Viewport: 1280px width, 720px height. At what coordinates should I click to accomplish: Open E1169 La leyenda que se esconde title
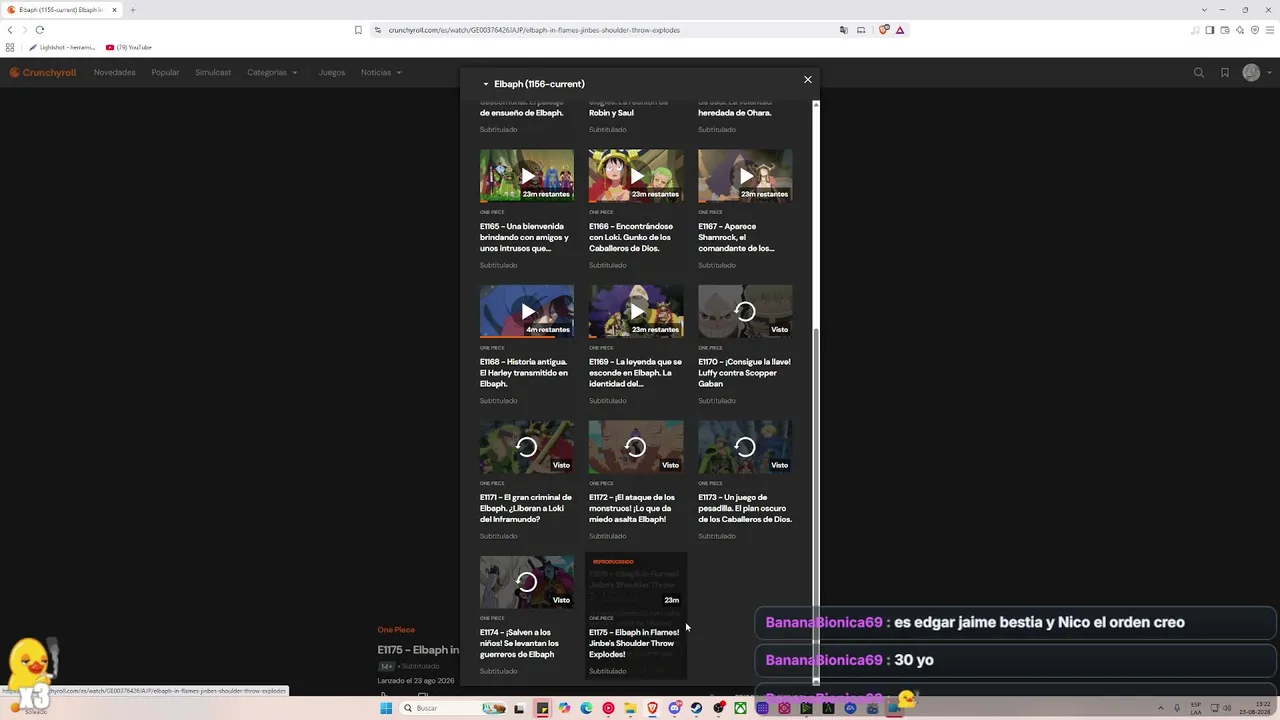[635, 373]
